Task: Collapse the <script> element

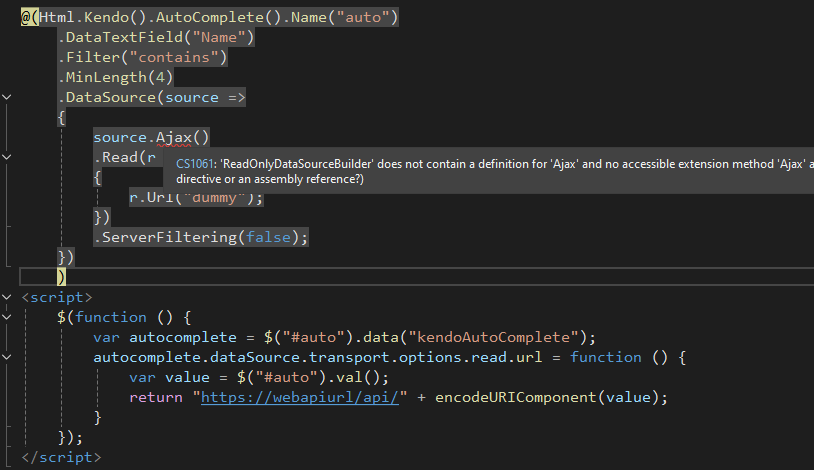Action: coord(8,297)
